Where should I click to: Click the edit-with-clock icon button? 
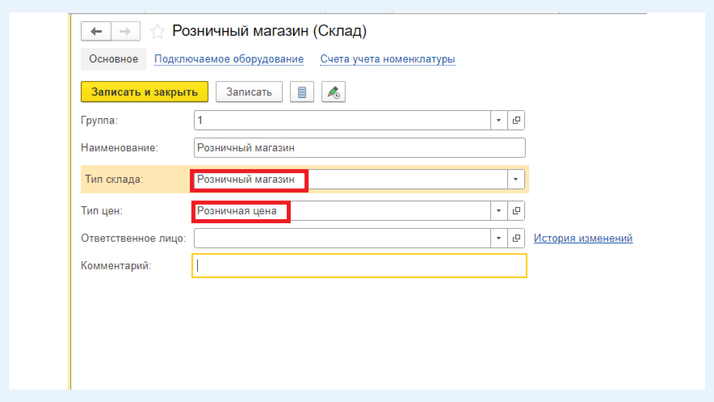[333, 92]
